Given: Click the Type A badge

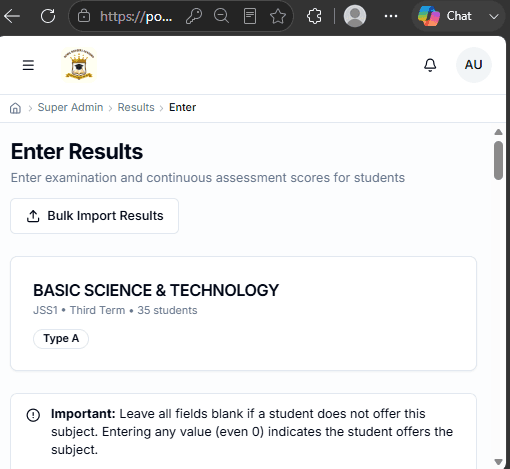Looking at the screenshot, I should [61, 339].
